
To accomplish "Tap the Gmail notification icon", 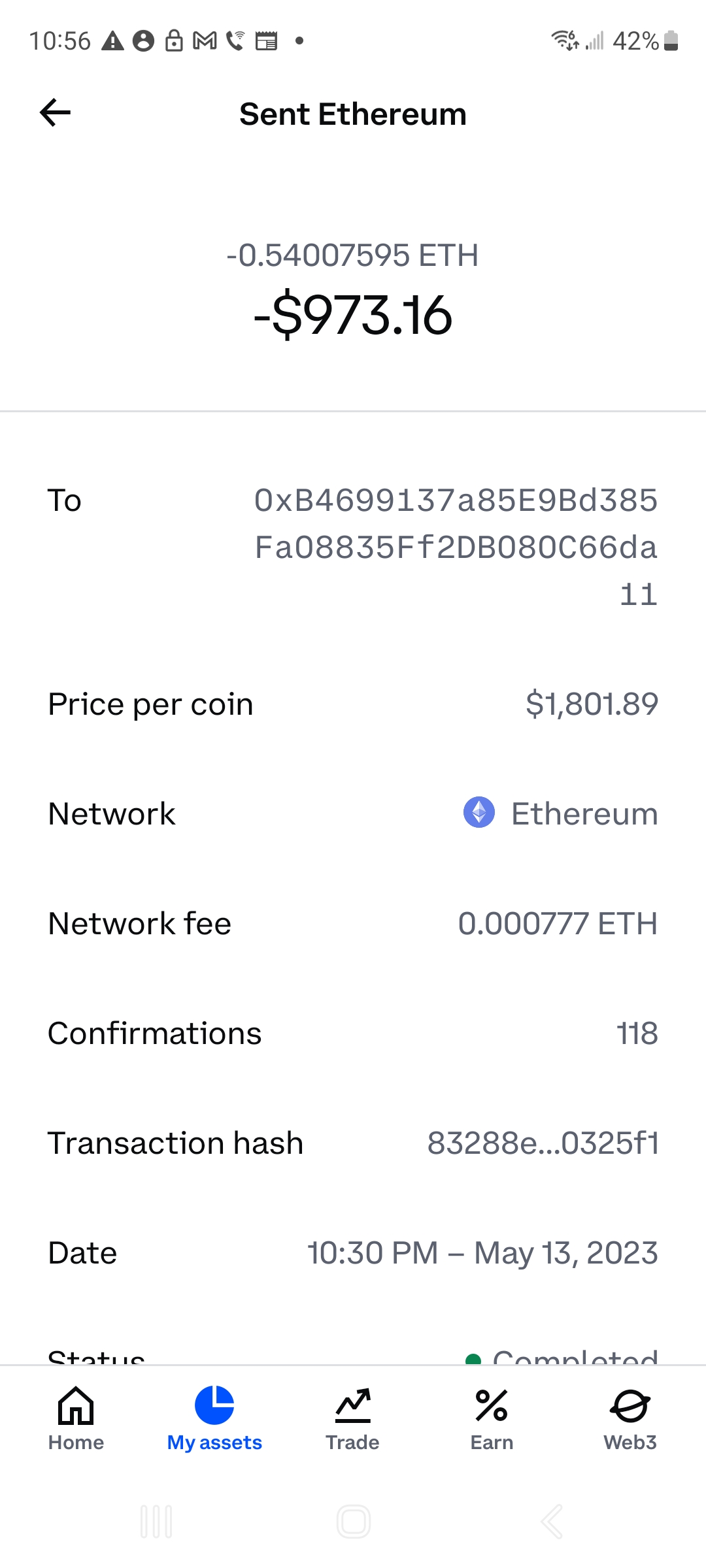I will click(x=205, y=41).
